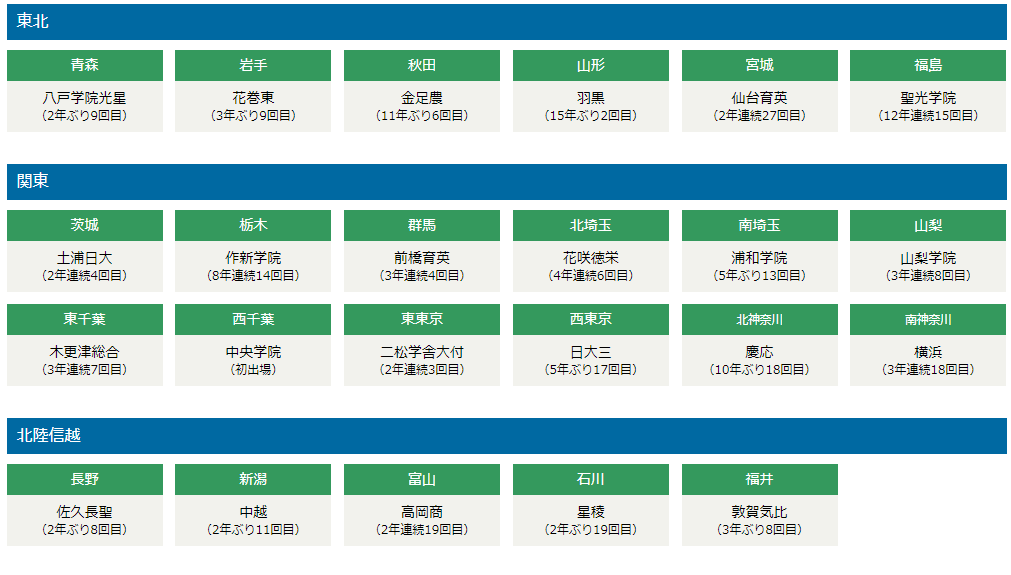Select the (2年ぶり19回目) text under 星稜
The width and height of the screenshot is (1011, 575).
[x=591, y=529]
